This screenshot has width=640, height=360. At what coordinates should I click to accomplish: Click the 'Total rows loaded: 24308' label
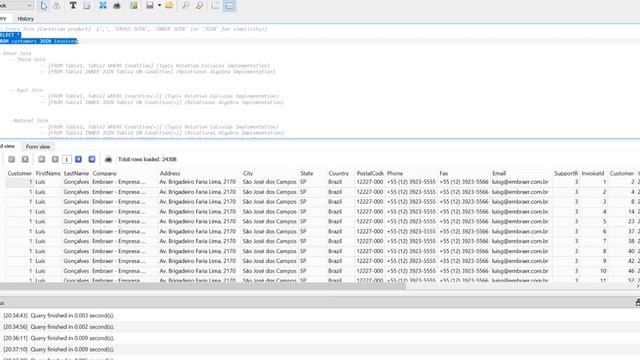147,160
